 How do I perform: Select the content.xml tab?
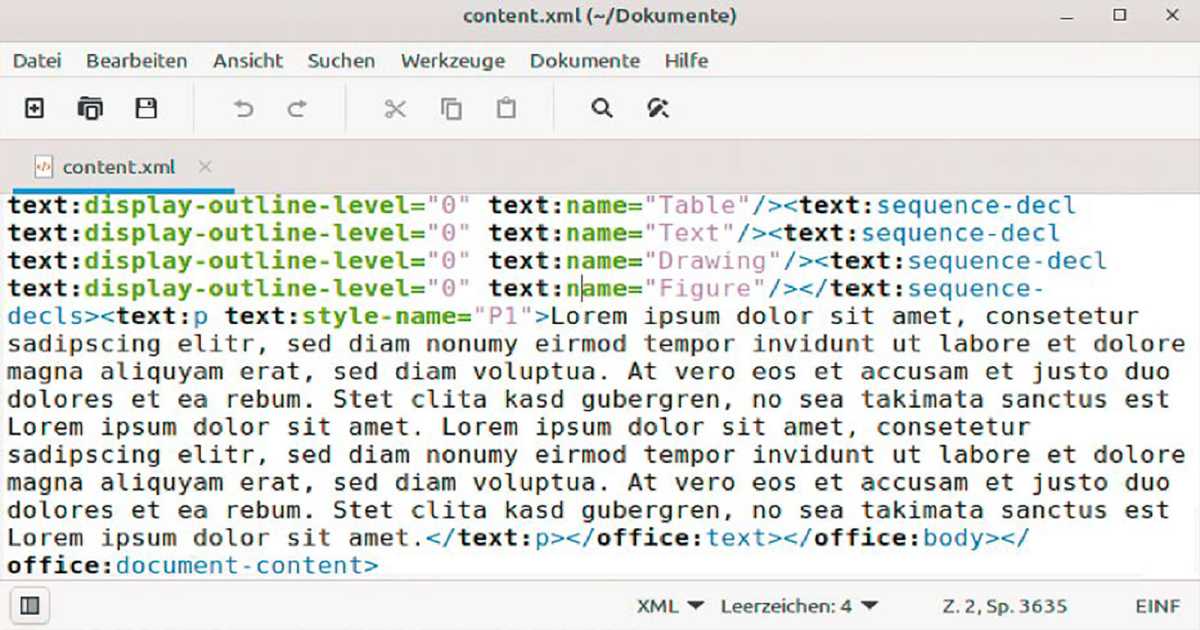(120, 167)
